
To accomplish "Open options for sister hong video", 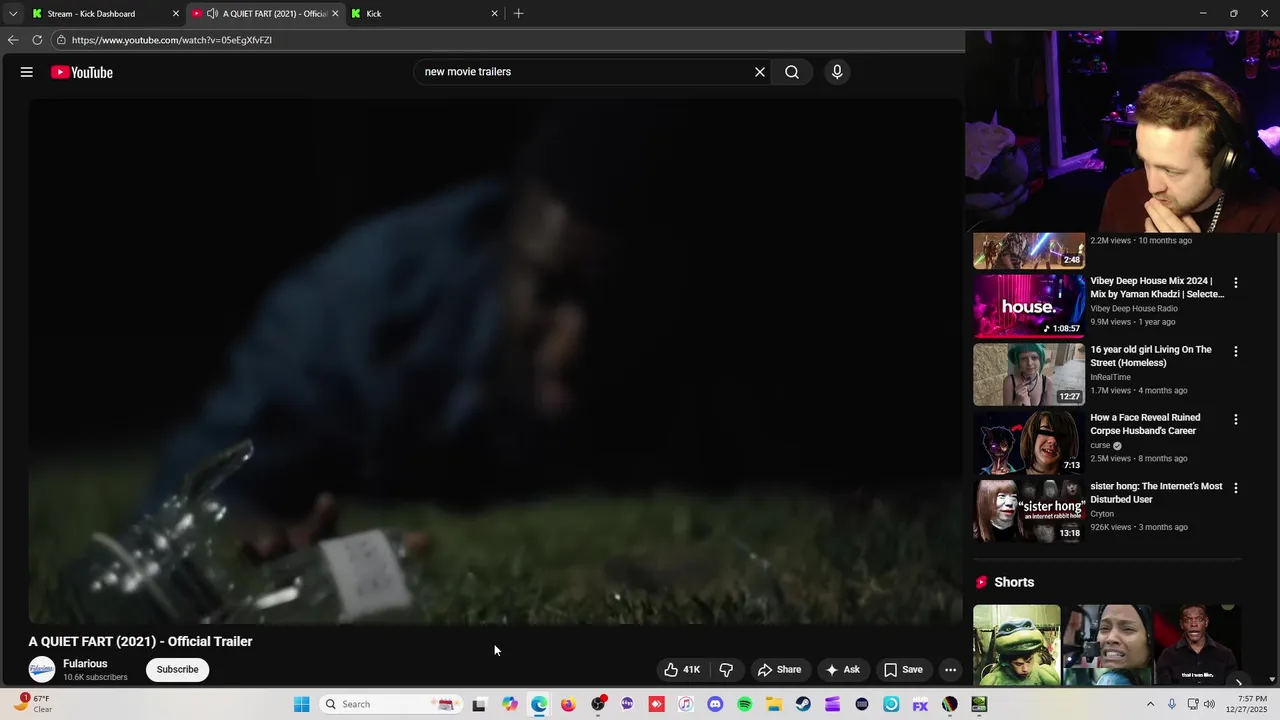I will tap(1236, 488).
